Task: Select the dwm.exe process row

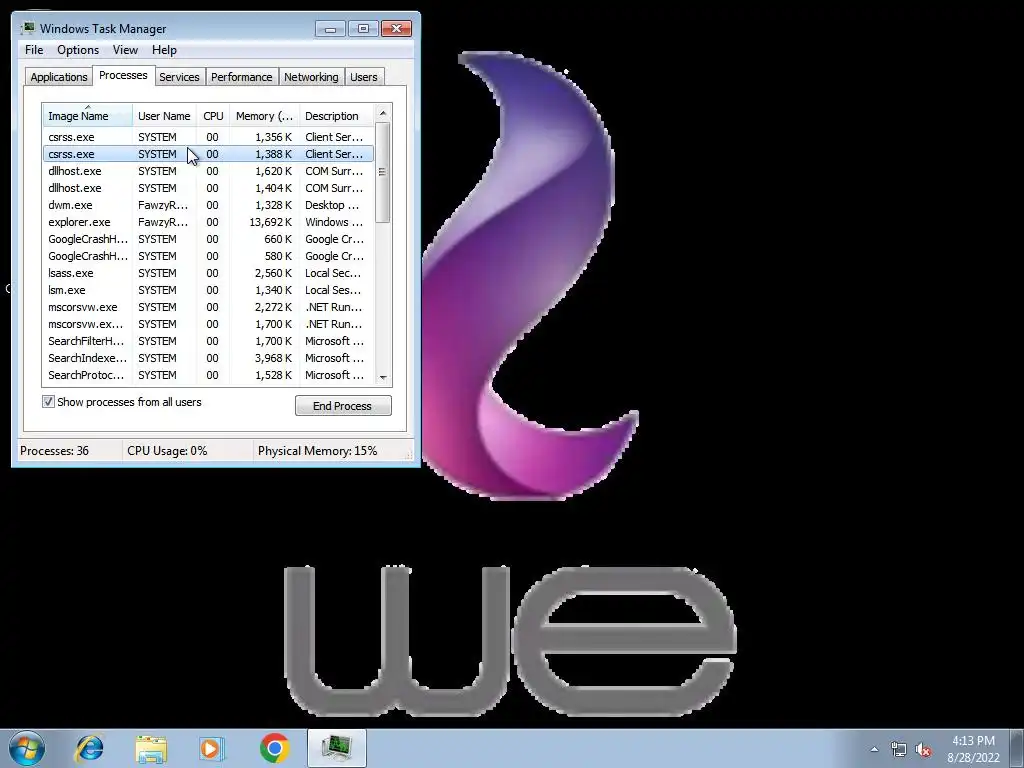Action: coord(208,205)
